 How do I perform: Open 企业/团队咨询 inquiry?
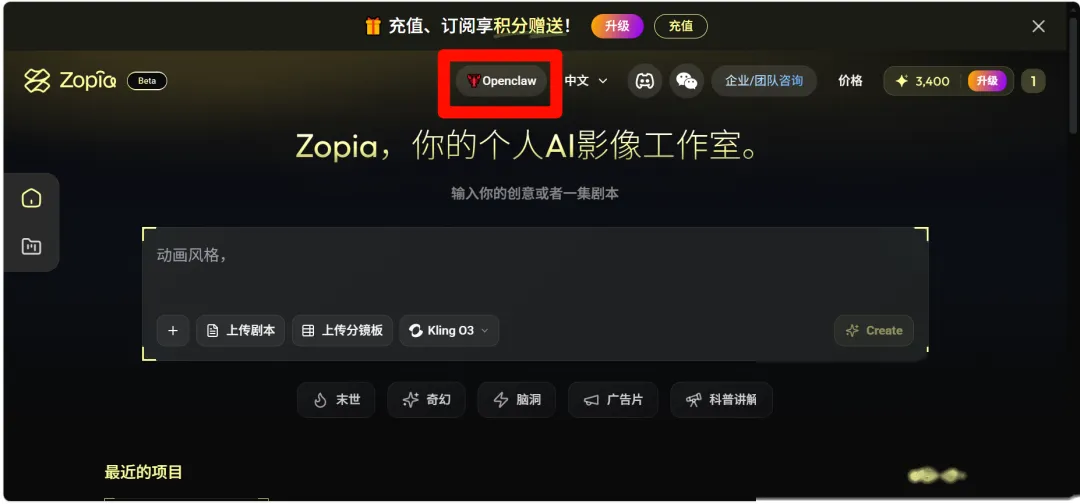coord(764,81)
